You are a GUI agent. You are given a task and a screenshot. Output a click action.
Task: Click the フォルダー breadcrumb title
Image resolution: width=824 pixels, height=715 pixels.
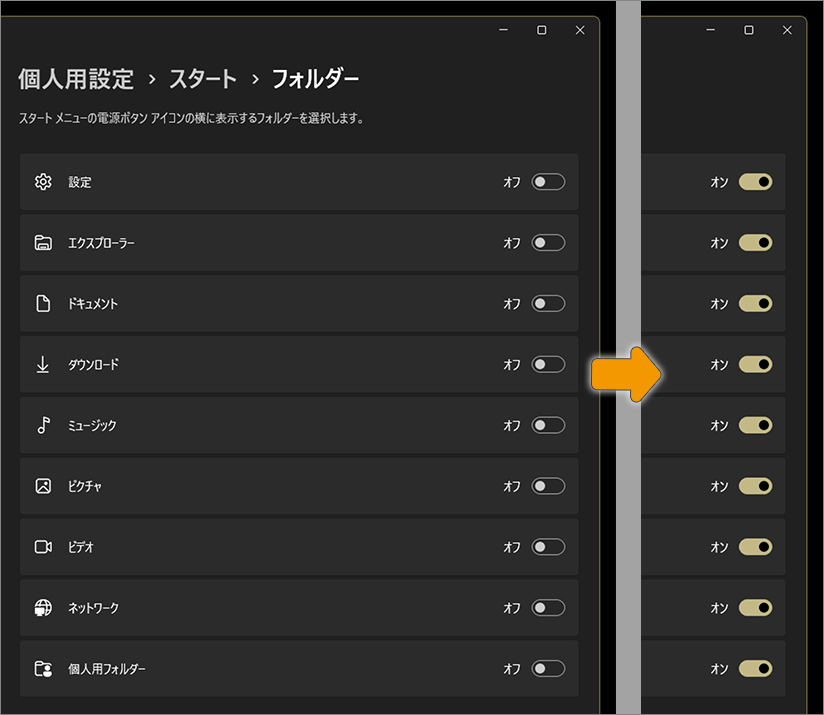[x=315, y=79]
